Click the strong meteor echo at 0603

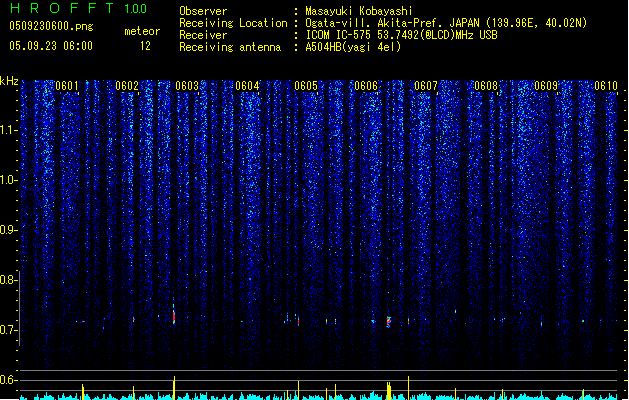coord(174,315)
